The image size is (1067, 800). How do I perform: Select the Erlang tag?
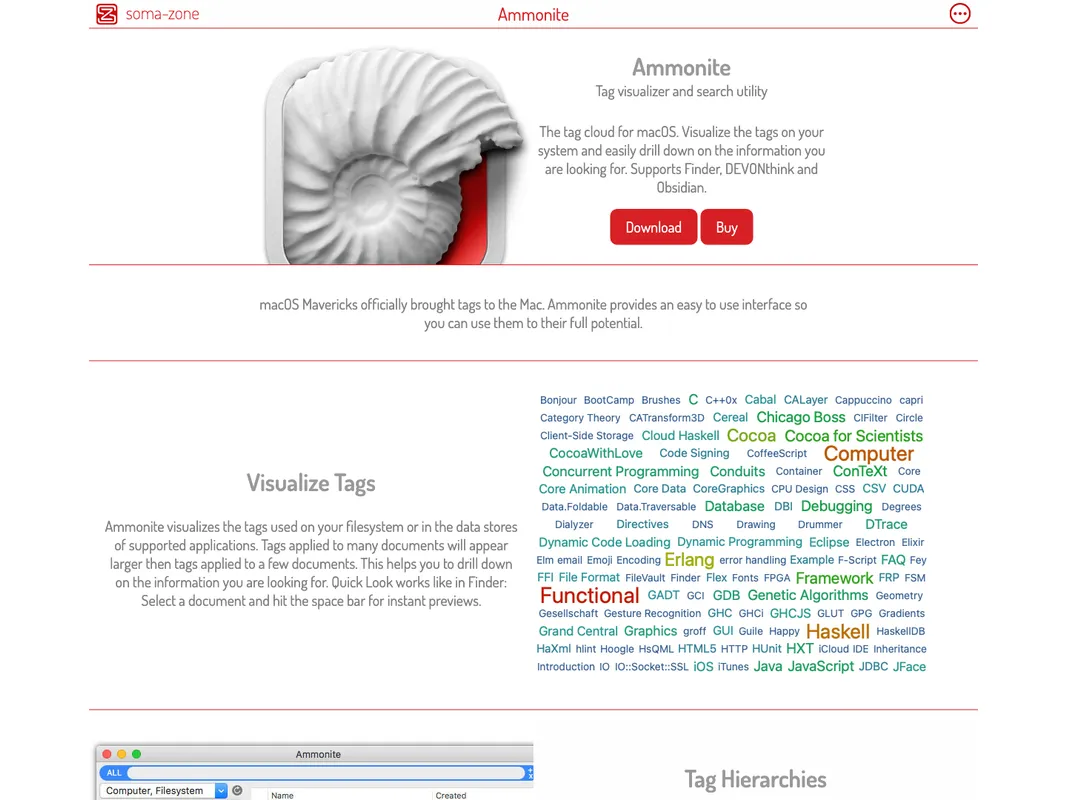point(689,560)
